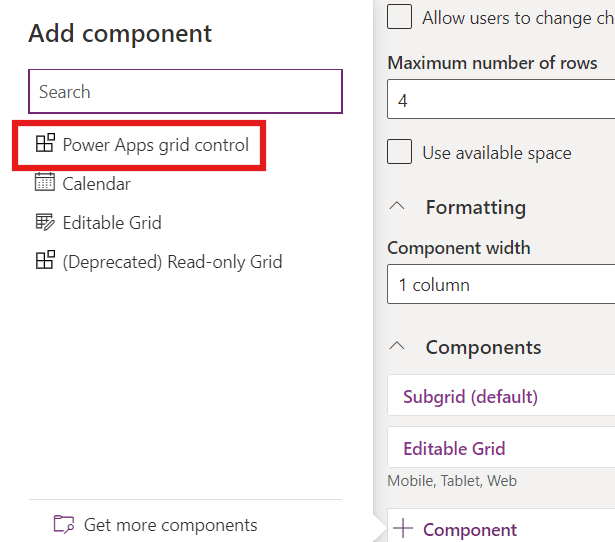The image size is (615, 542).
Task: Choose Calendar from the component list
Action: click(96, 184)
